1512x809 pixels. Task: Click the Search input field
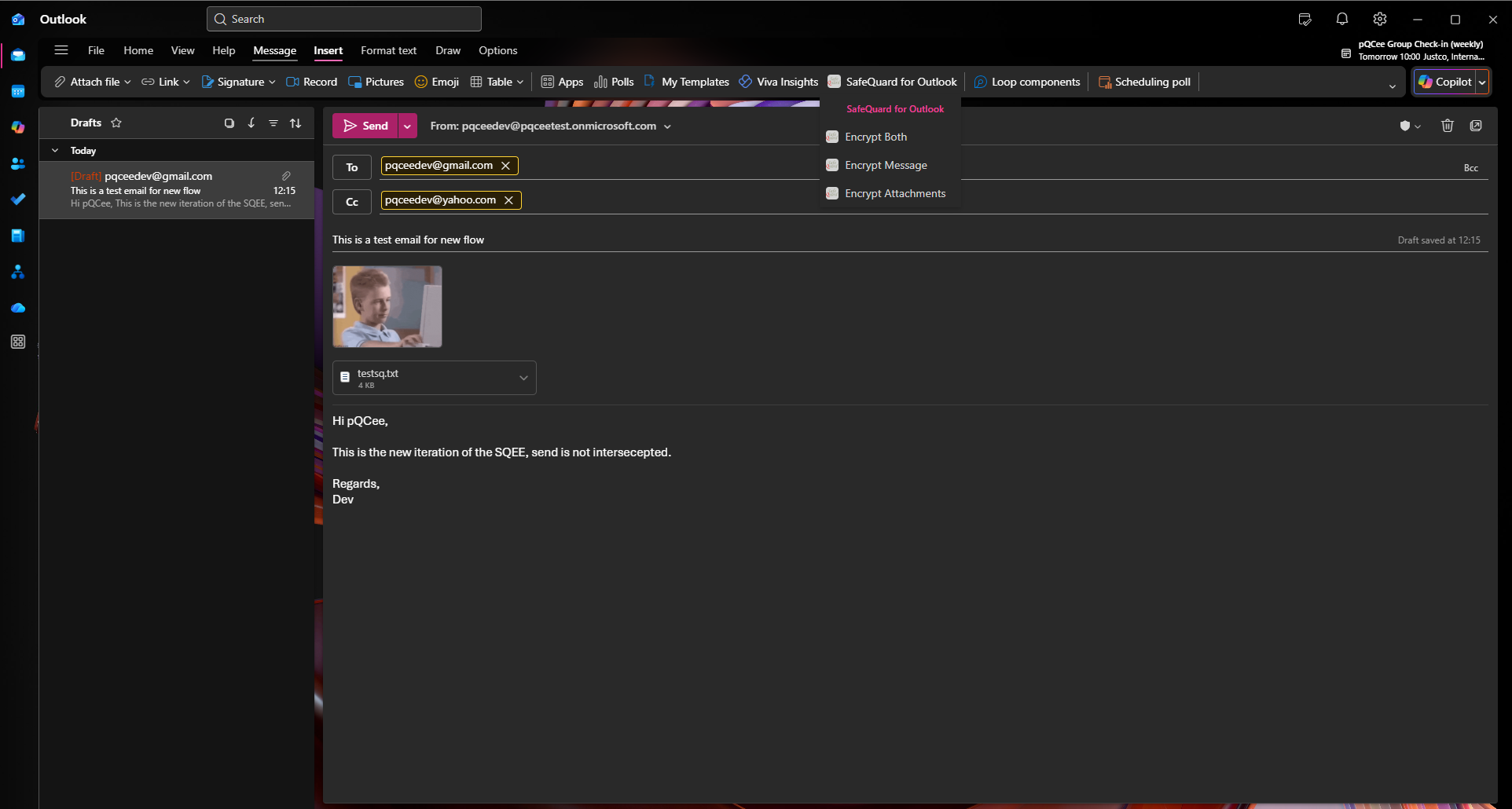343,18
